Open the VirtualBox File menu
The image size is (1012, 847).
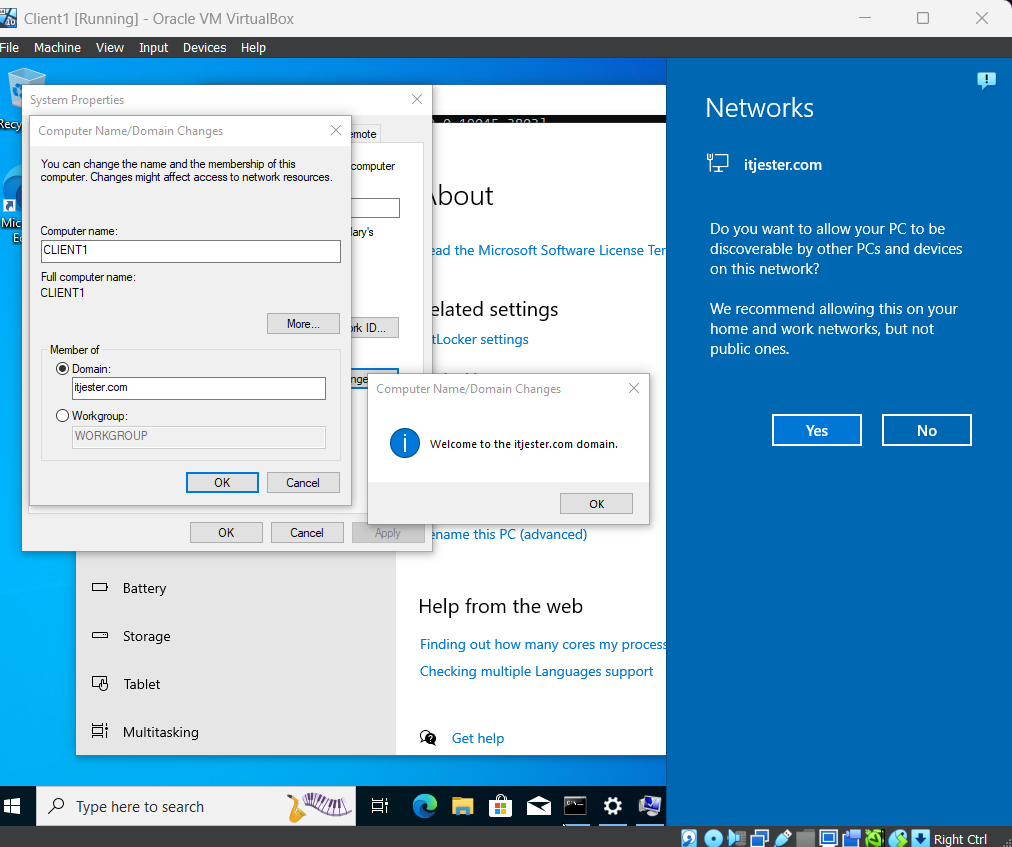[9, 48]
